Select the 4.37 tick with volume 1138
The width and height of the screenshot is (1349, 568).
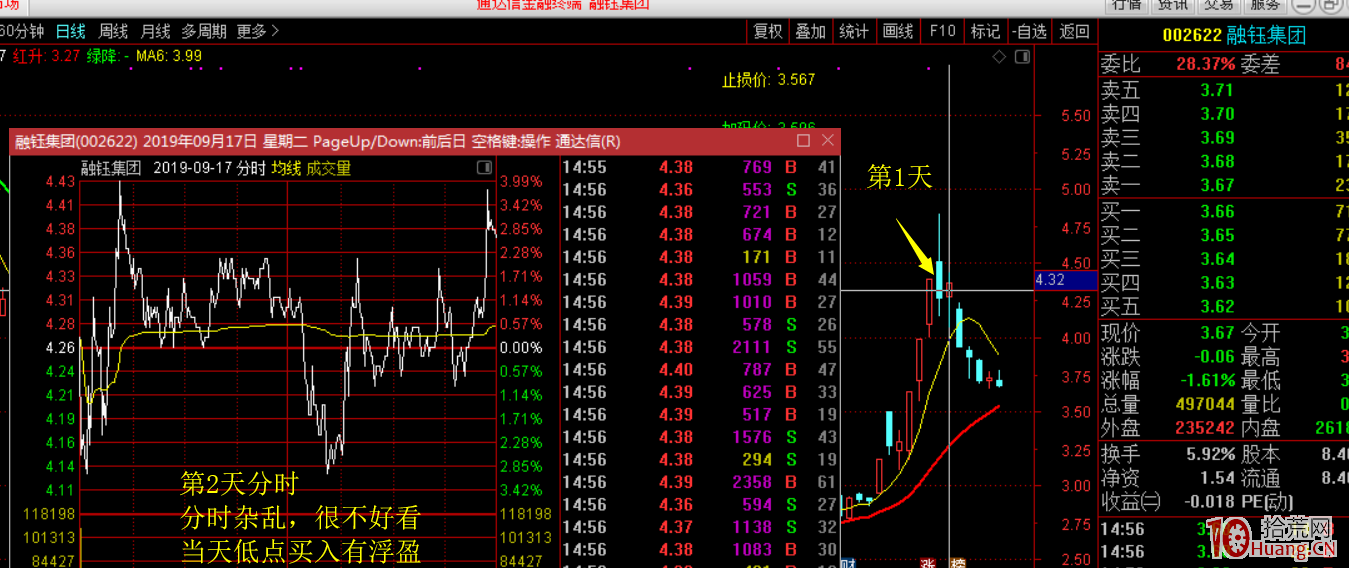[x=699, y=527]
